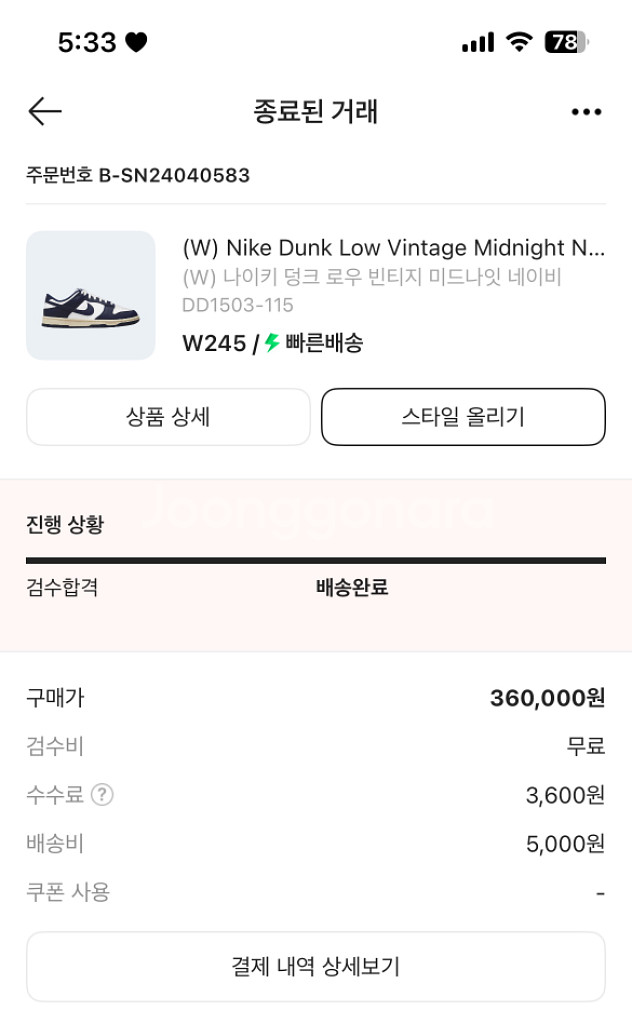Select the 배송완료 status step
Viewport: 632px width, 1024px height.
point(352,587)
